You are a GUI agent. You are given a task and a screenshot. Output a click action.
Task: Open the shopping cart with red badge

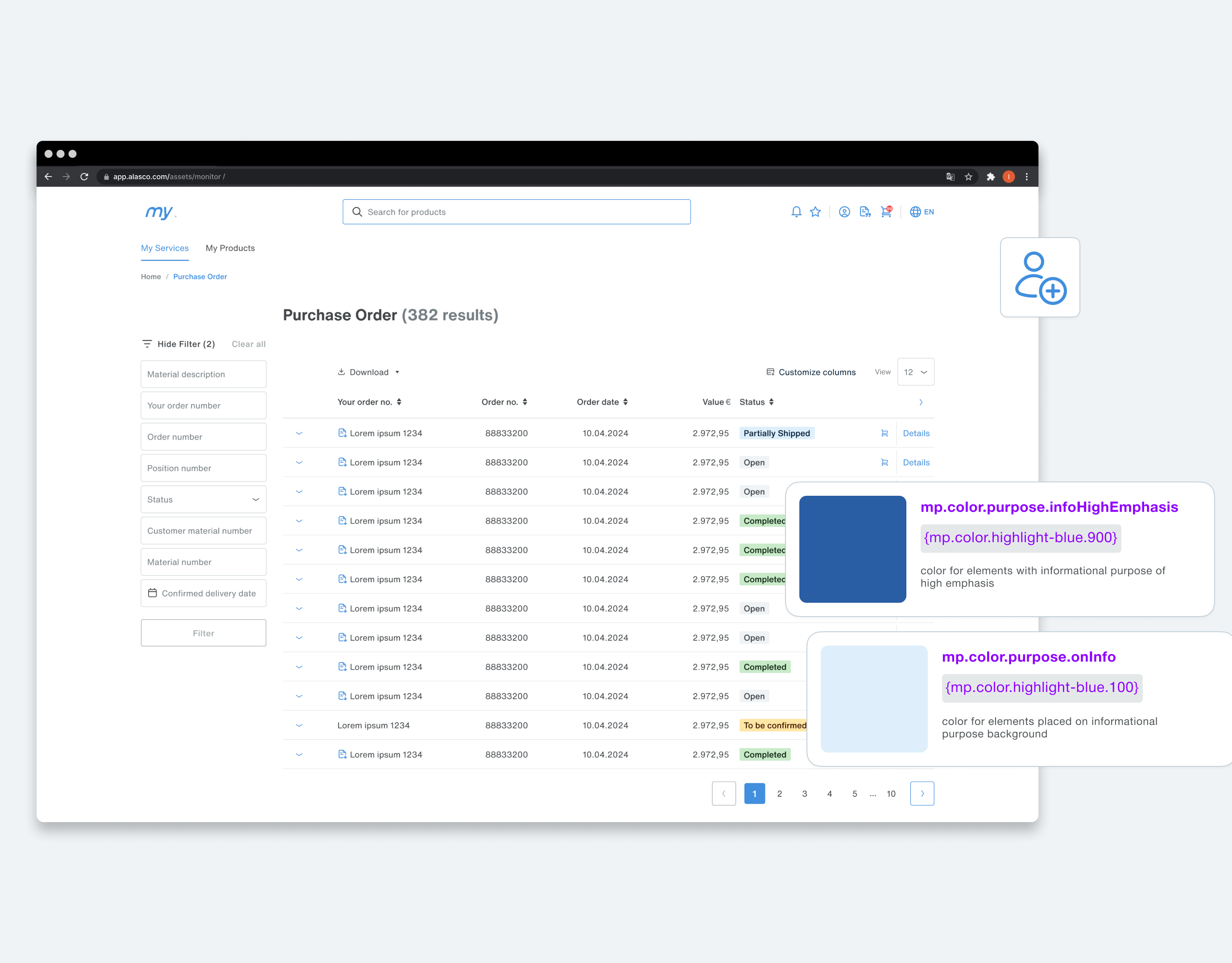click(886, 212)
